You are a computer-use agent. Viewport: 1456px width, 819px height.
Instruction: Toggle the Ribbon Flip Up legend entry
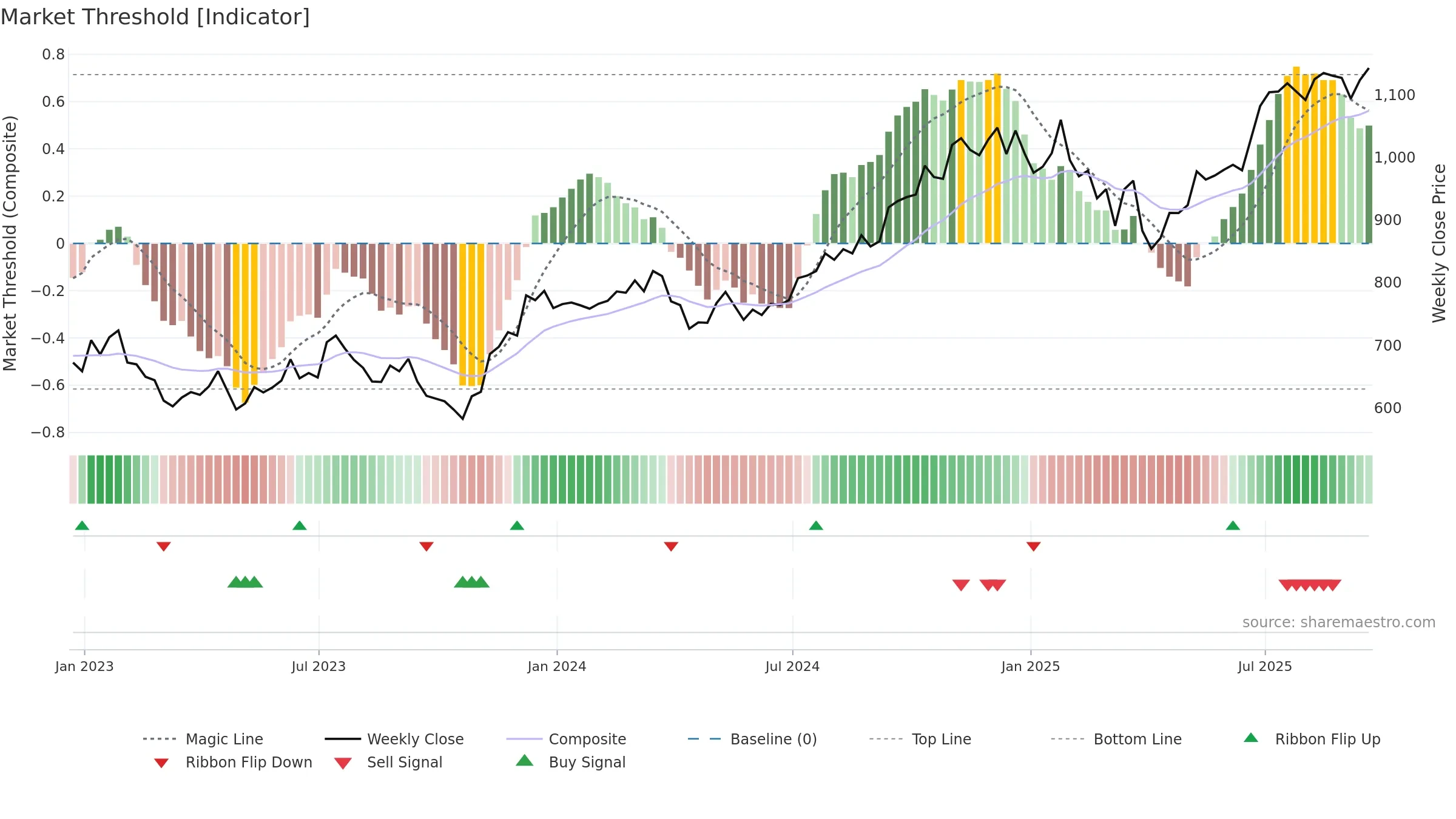pyautogui.click(x=1312, y=739)
